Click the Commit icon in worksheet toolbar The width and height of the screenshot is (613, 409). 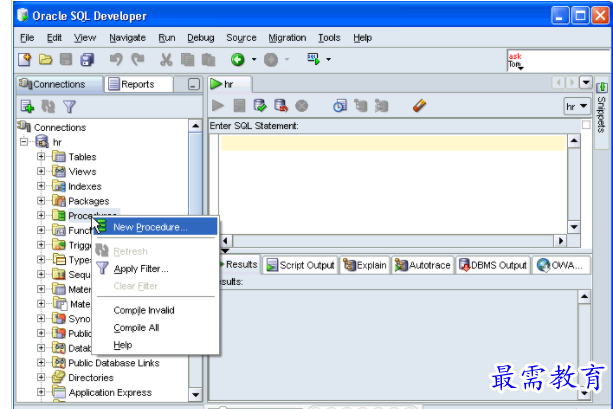click(x=260, y=106)
